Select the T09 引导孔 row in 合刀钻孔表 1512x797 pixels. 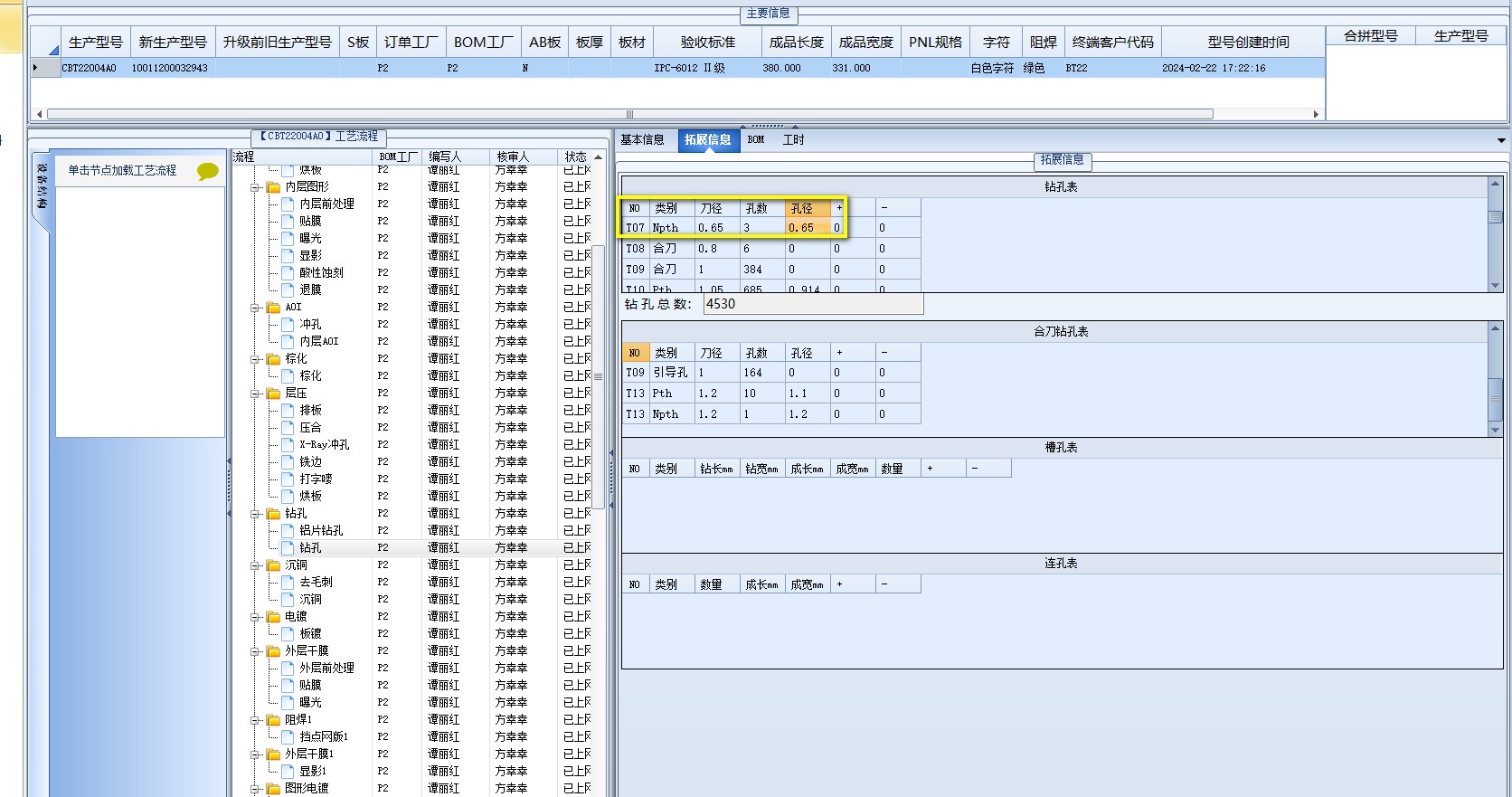point(771,373)
